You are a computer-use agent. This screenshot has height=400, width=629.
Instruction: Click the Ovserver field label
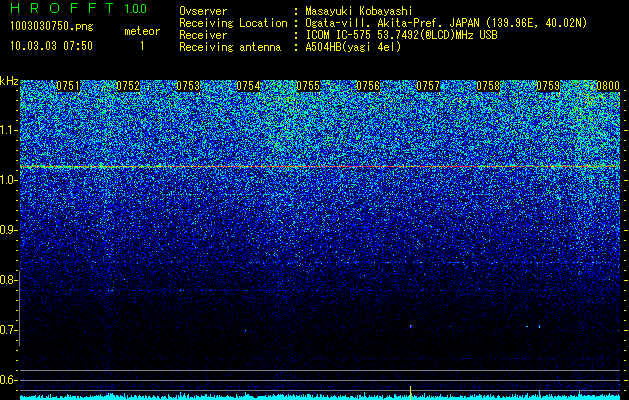pyautogui.click(x=203, y=11)
